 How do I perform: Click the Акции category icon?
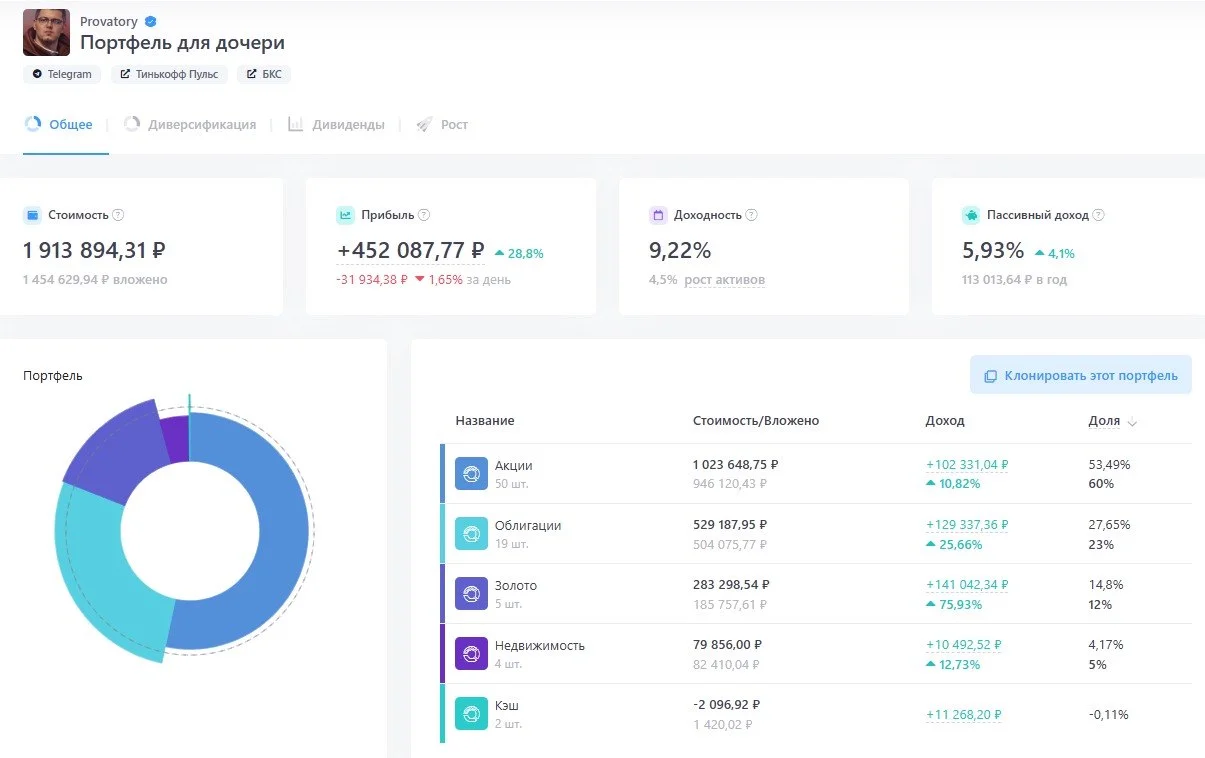coord(471,474)
